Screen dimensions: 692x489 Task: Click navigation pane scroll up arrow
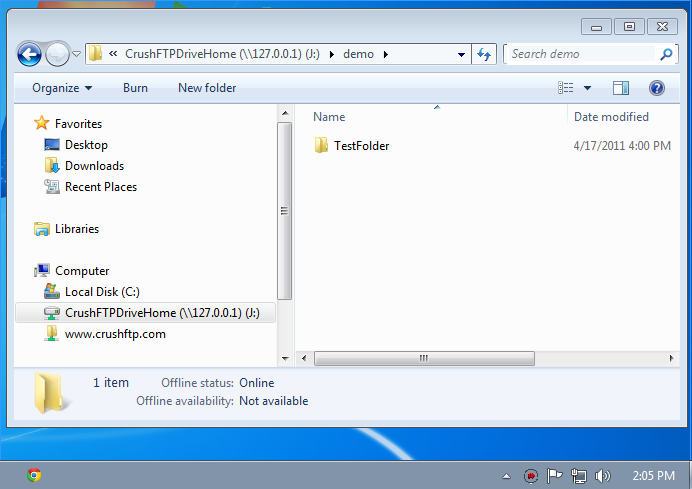pos(285,113)
